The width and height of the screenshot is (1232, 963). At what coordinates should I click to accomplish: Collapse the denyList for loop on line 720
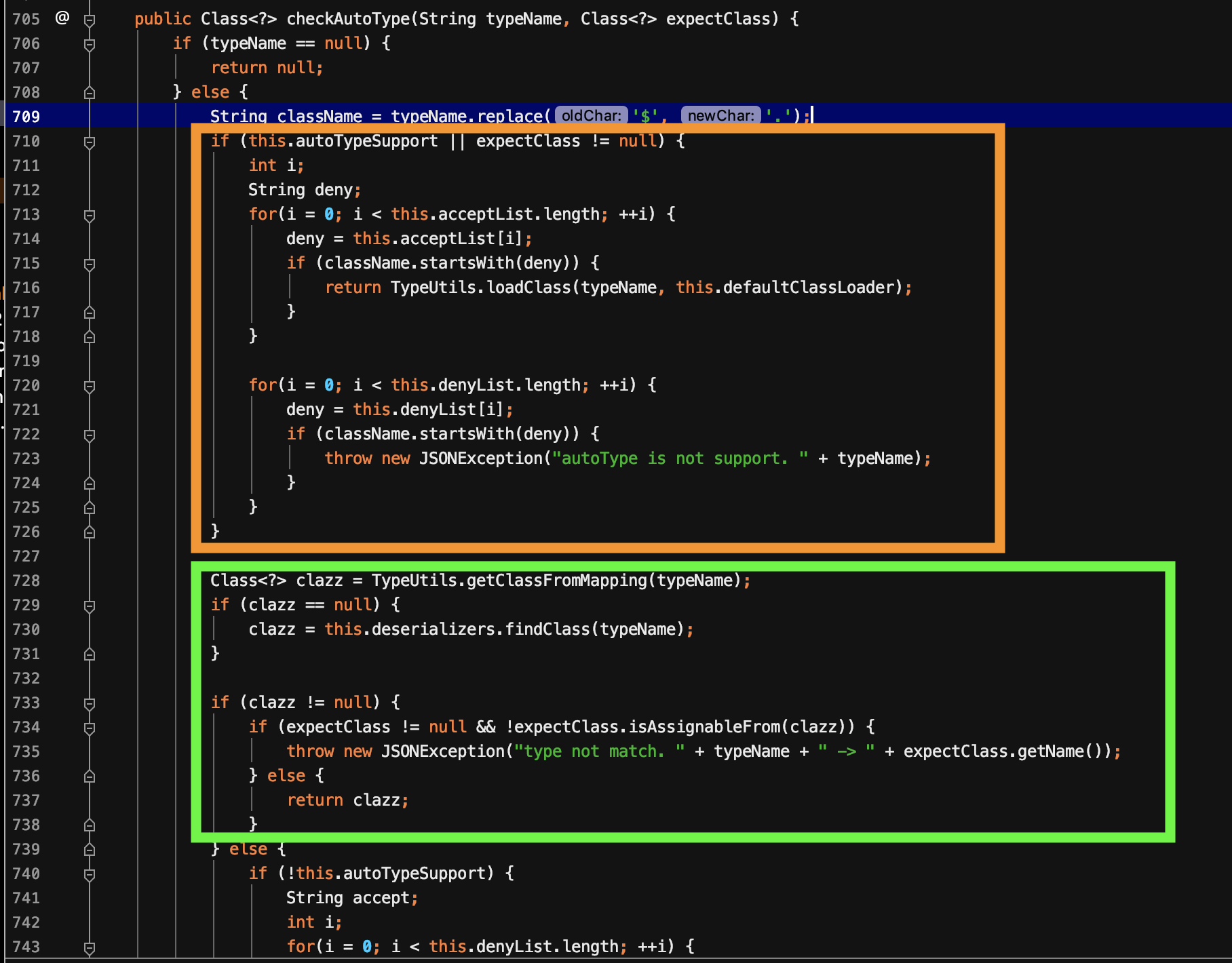[89, 386]
